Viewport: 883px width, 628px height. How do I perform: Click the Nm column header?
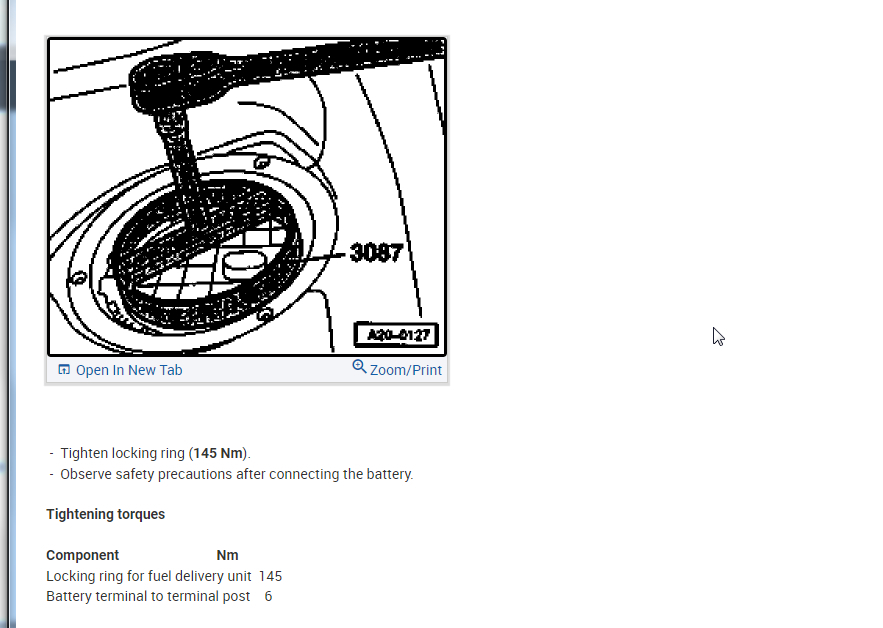point(228,555)
